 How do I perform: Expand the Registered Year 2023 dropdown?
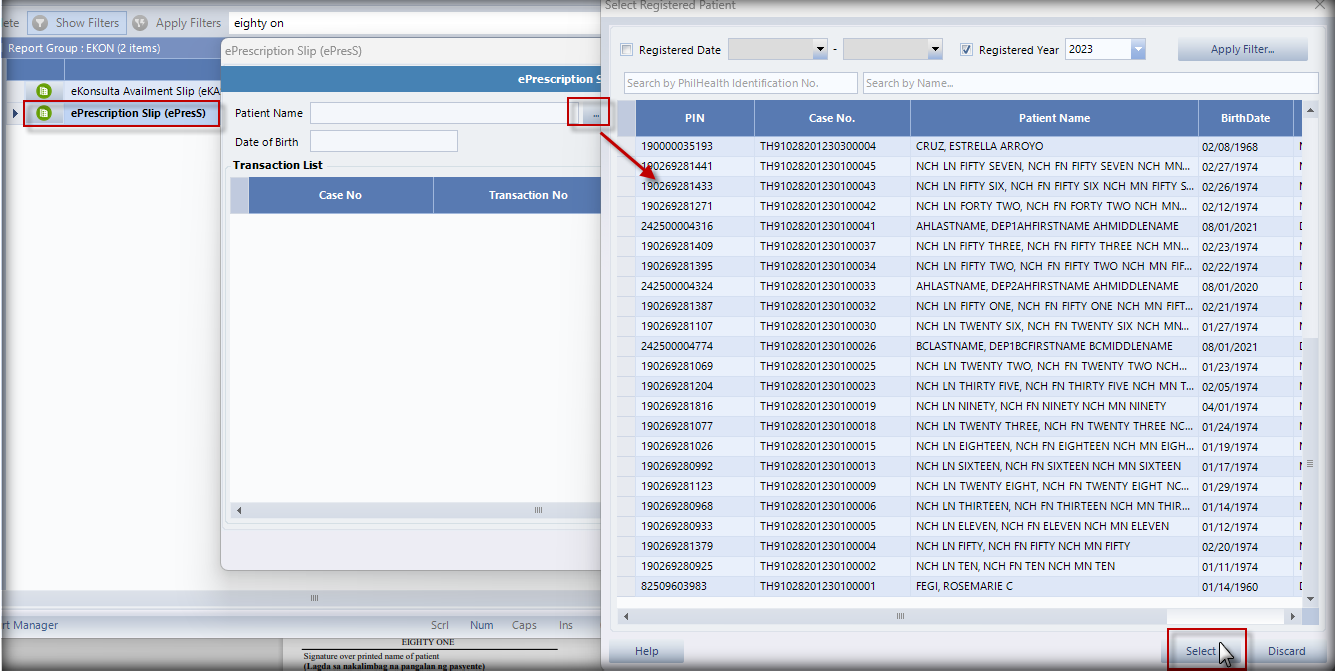[1138, 50]
